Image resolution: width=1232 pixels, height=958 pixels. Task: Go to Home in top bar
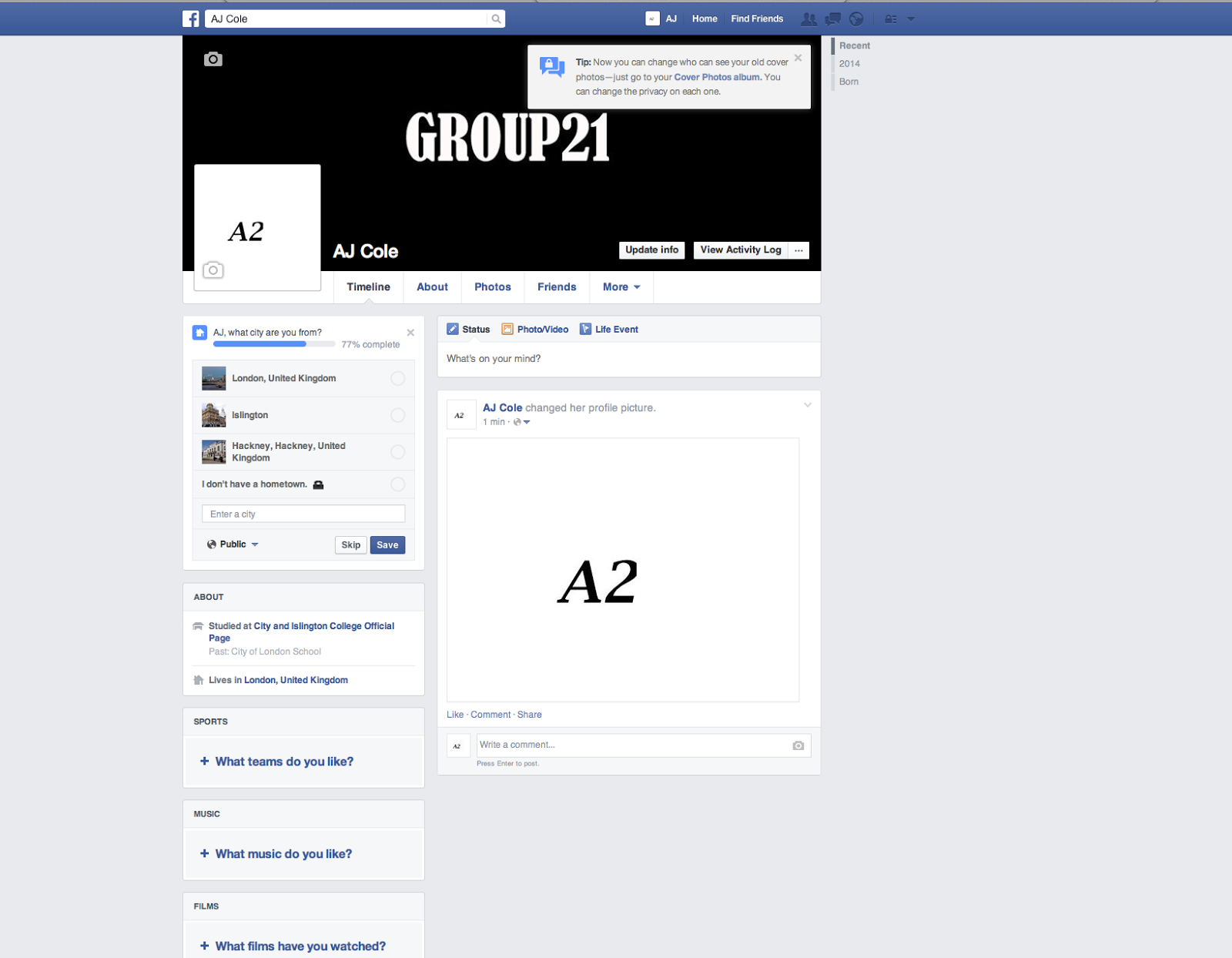click(705, 18)
